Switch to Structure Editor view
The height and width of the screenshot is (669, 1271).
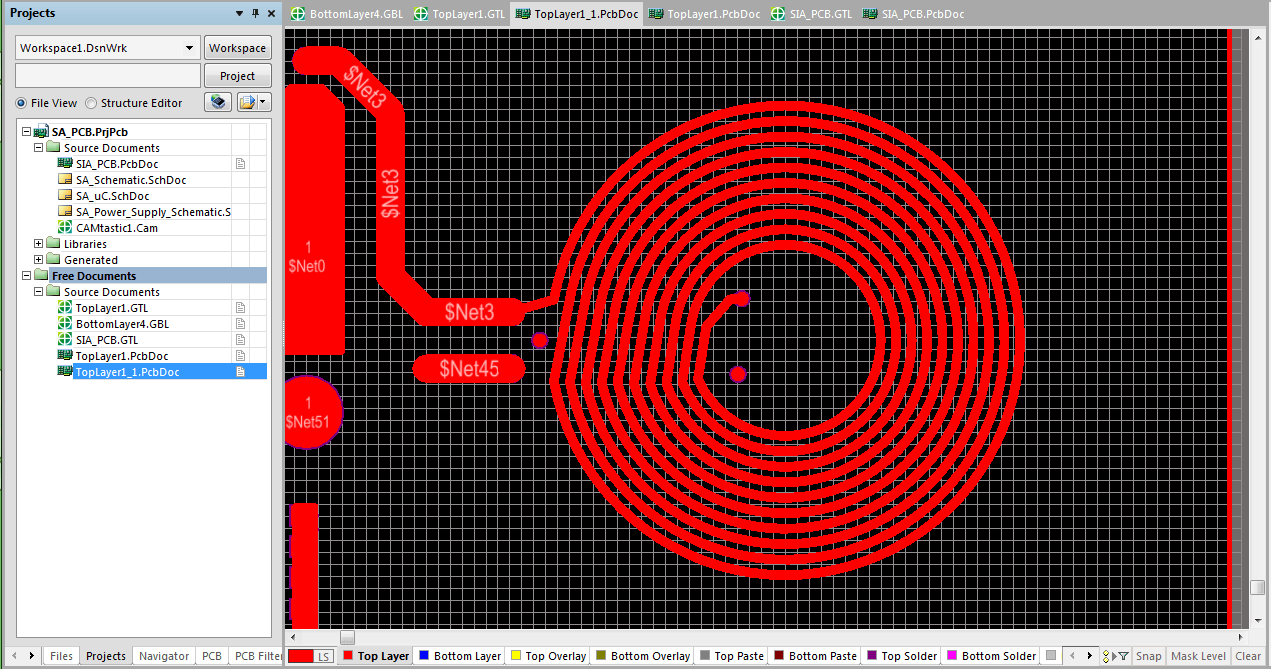tap(90, 102)
